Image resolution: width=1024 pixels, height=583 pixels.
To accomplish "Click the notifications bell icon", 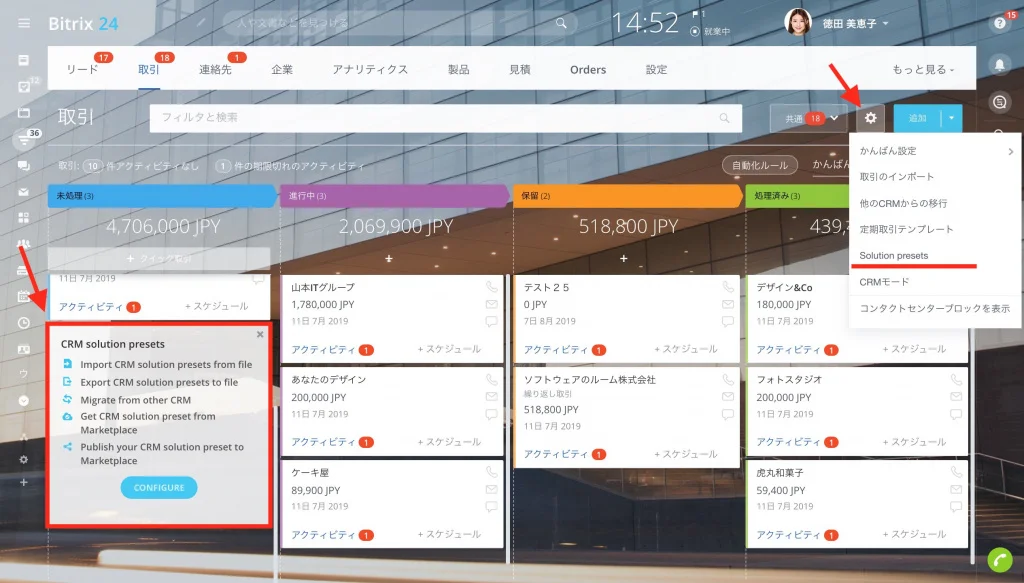I will click(999, 64).
